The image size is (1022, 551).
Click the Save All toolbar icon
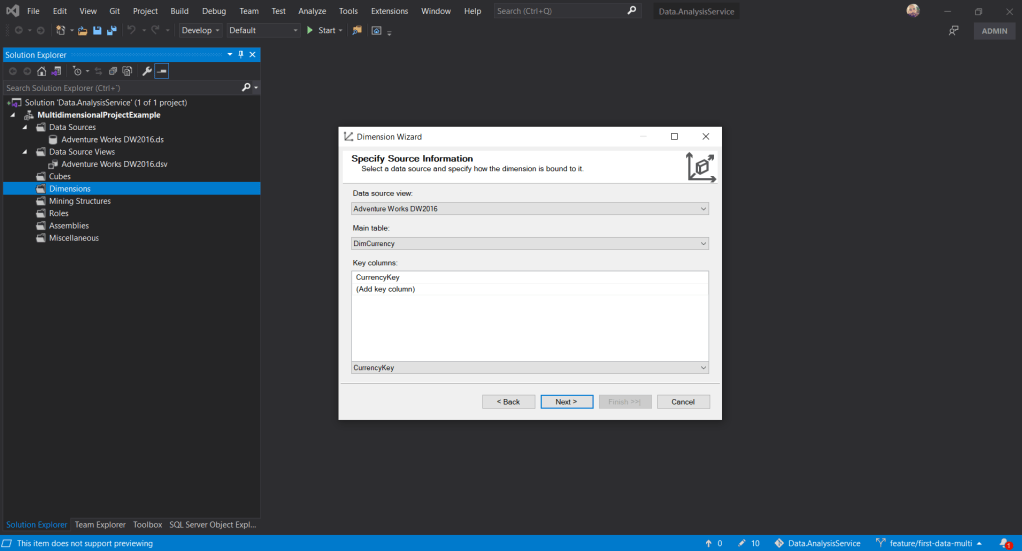110,31
